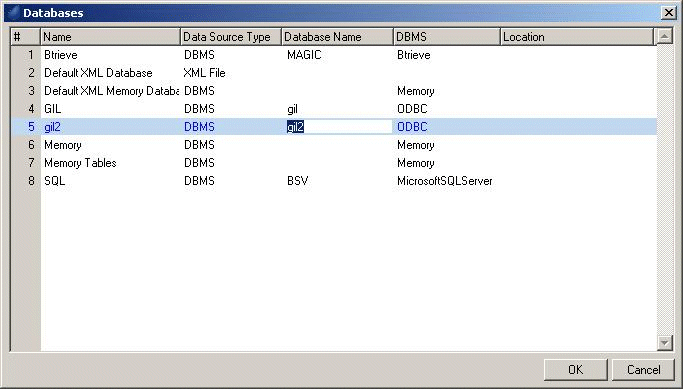Click the Database Name column header
Screen dimensions: 683x389
[338, 37]
